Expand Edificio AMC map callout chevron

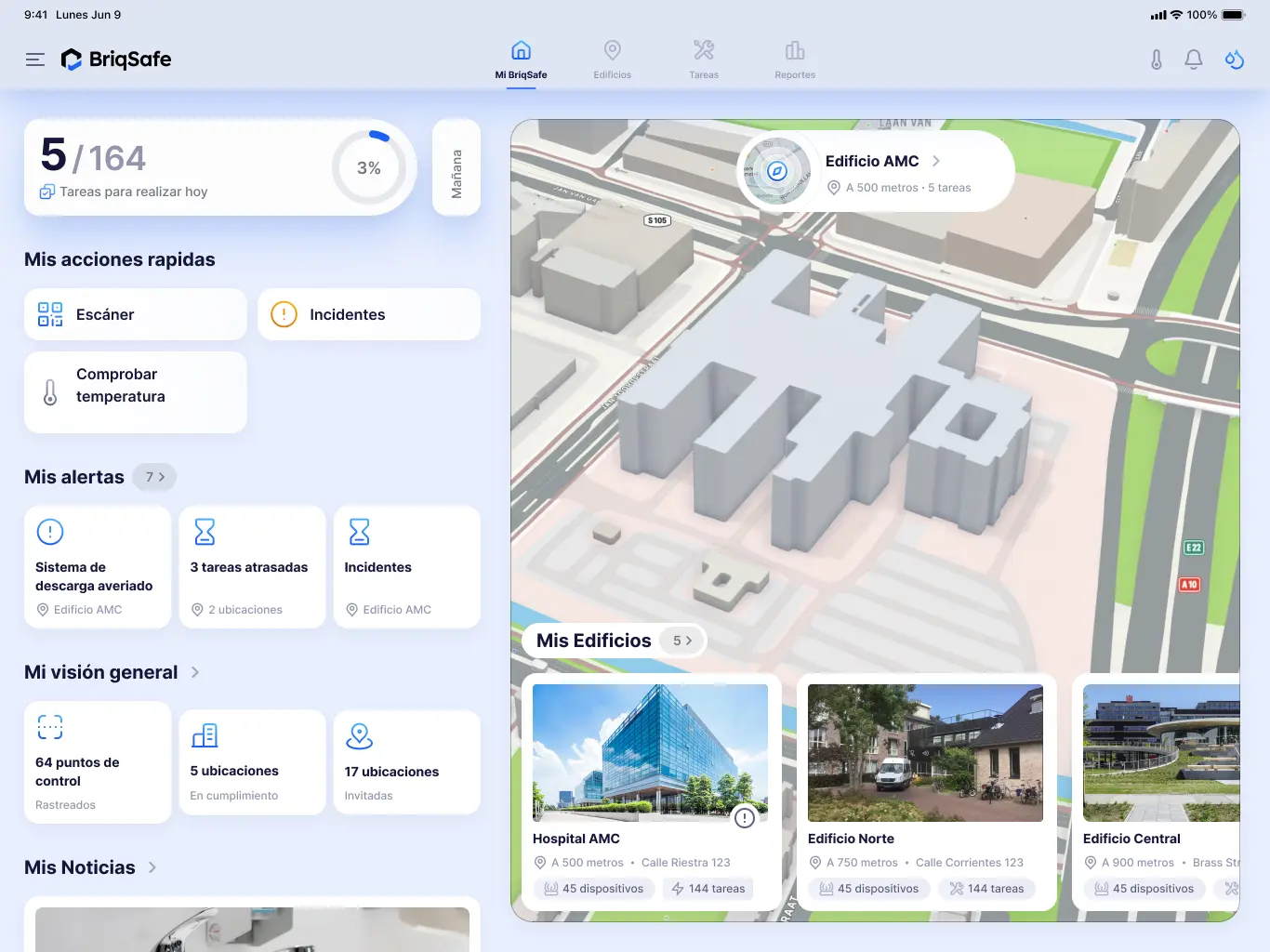tap(936, 161)
